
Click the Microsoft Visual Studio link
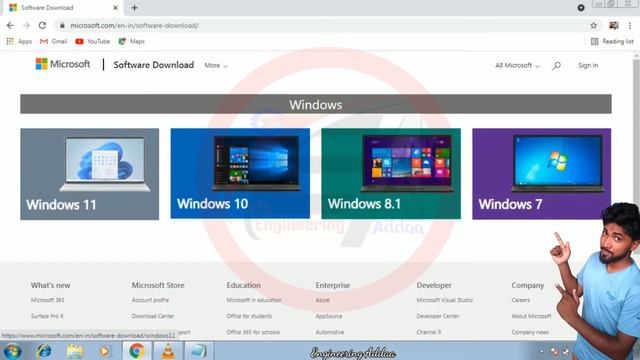(444, 300)
